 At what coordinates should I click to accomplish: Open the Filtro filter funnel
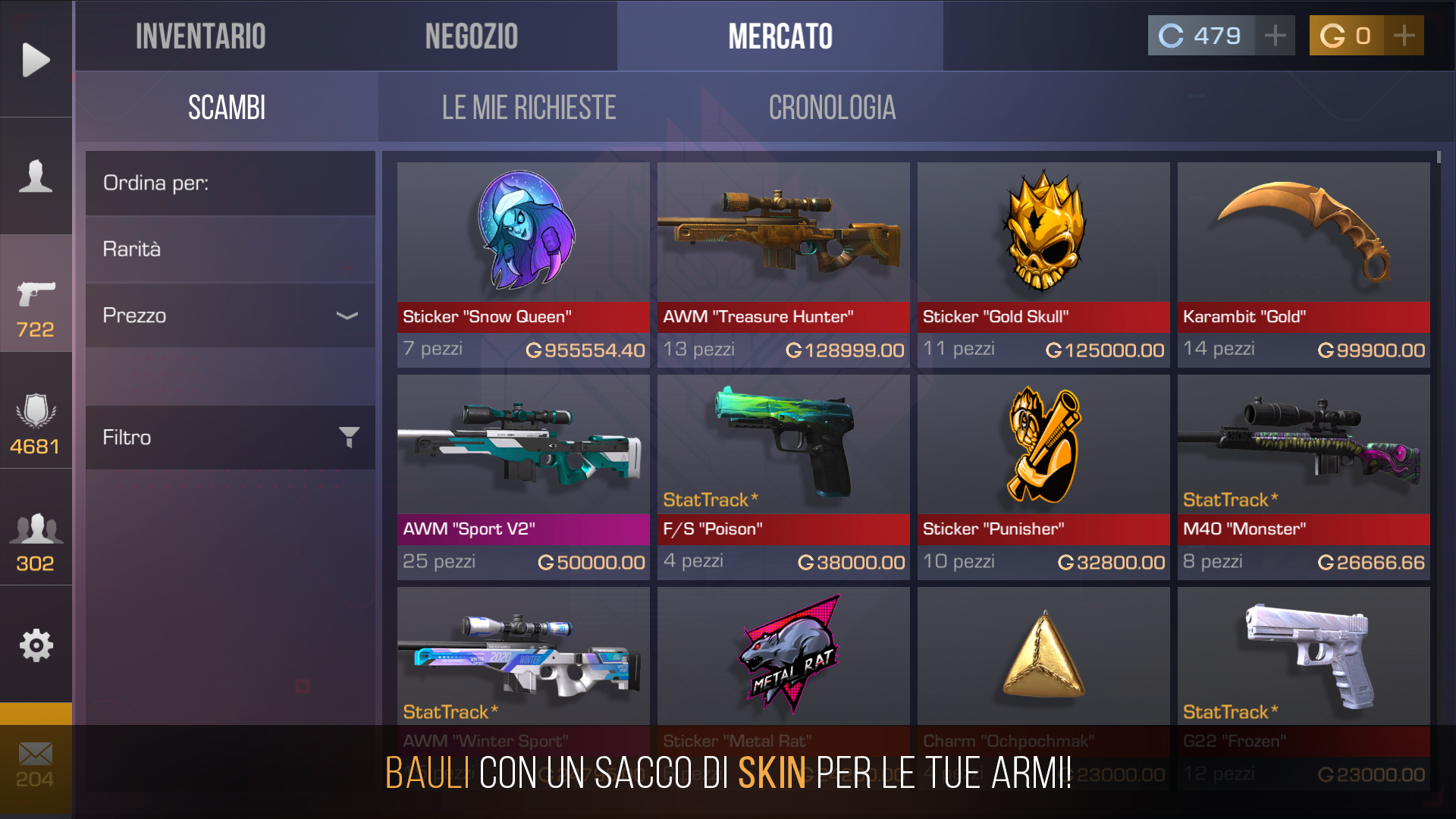pos(349,437)
